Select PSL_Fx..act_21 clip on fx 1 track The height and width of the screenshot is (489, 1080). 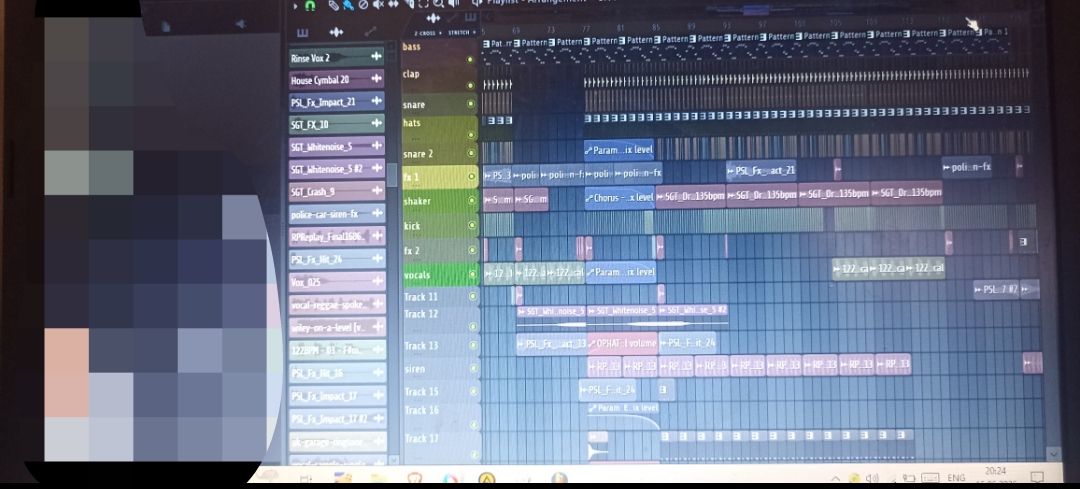click(762, 171)
